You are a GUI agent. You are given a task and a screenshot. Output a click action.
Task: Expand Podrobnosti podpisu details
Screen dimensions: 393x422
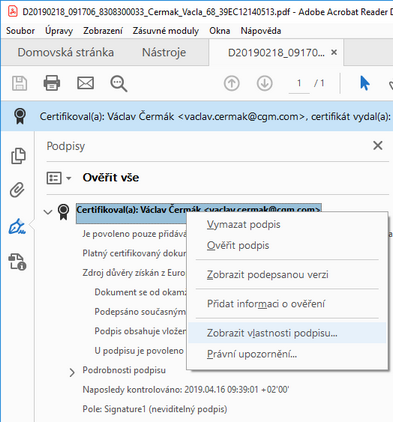click(x=72, y=372)
